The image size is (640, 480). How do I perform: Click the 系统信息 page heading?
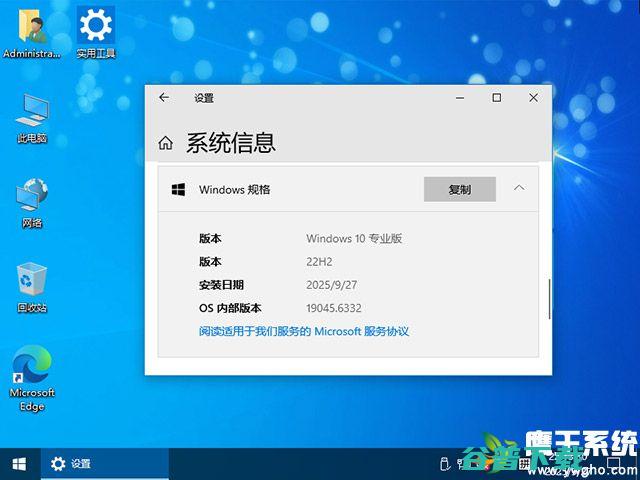click(231, 143)
